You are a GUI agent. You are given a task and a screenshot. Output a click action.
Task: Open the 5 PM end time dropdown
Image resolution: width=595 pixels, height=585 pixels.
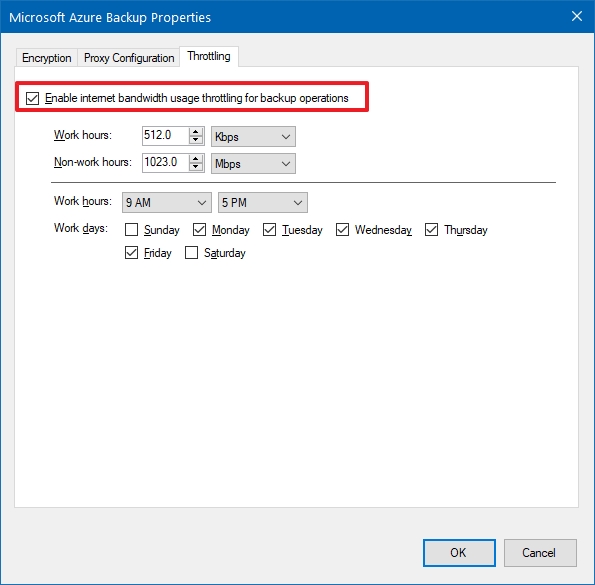point(263,203)
